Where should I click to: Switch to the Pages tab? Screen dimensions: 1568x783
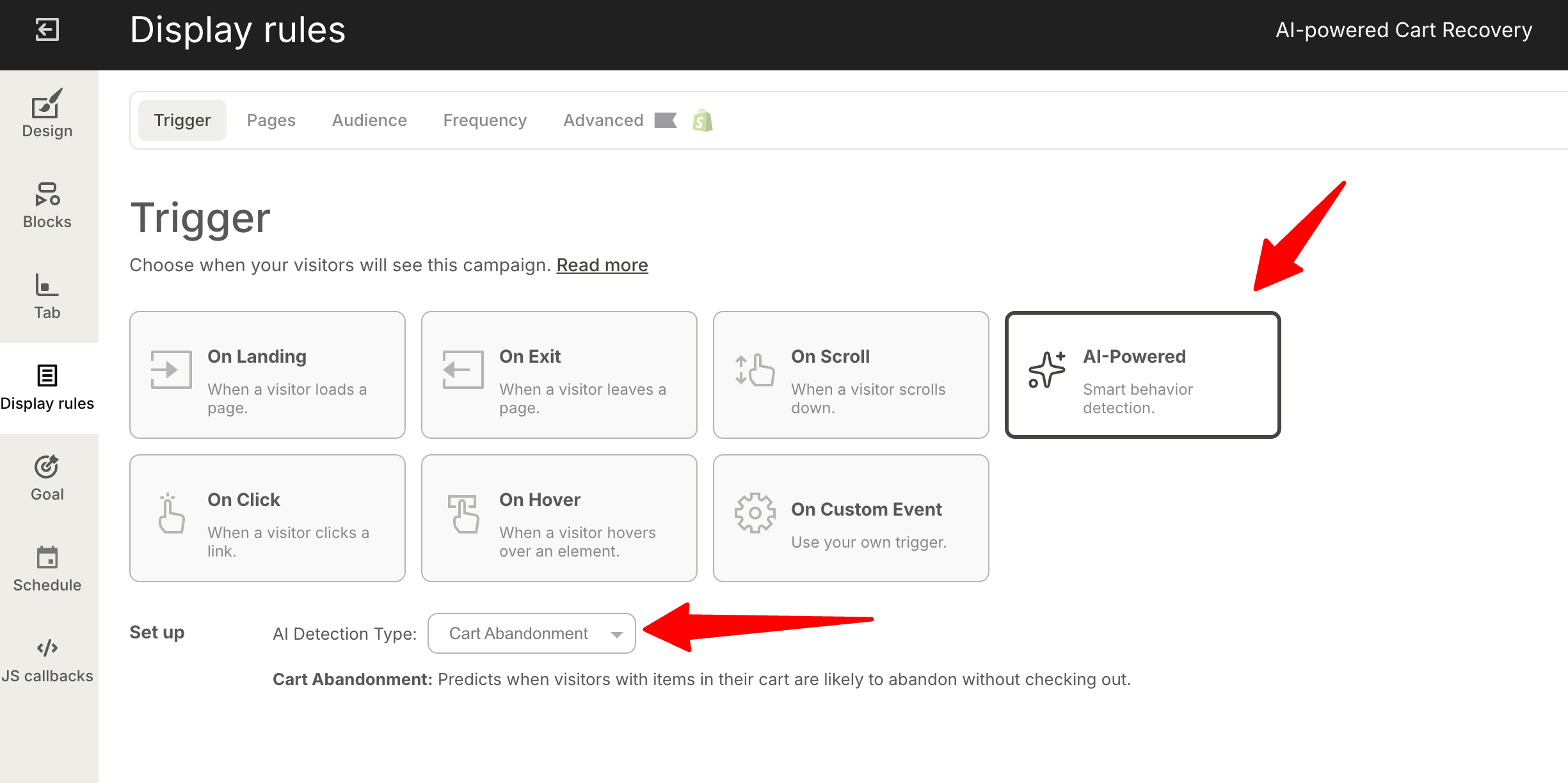[x=271, y=120]
